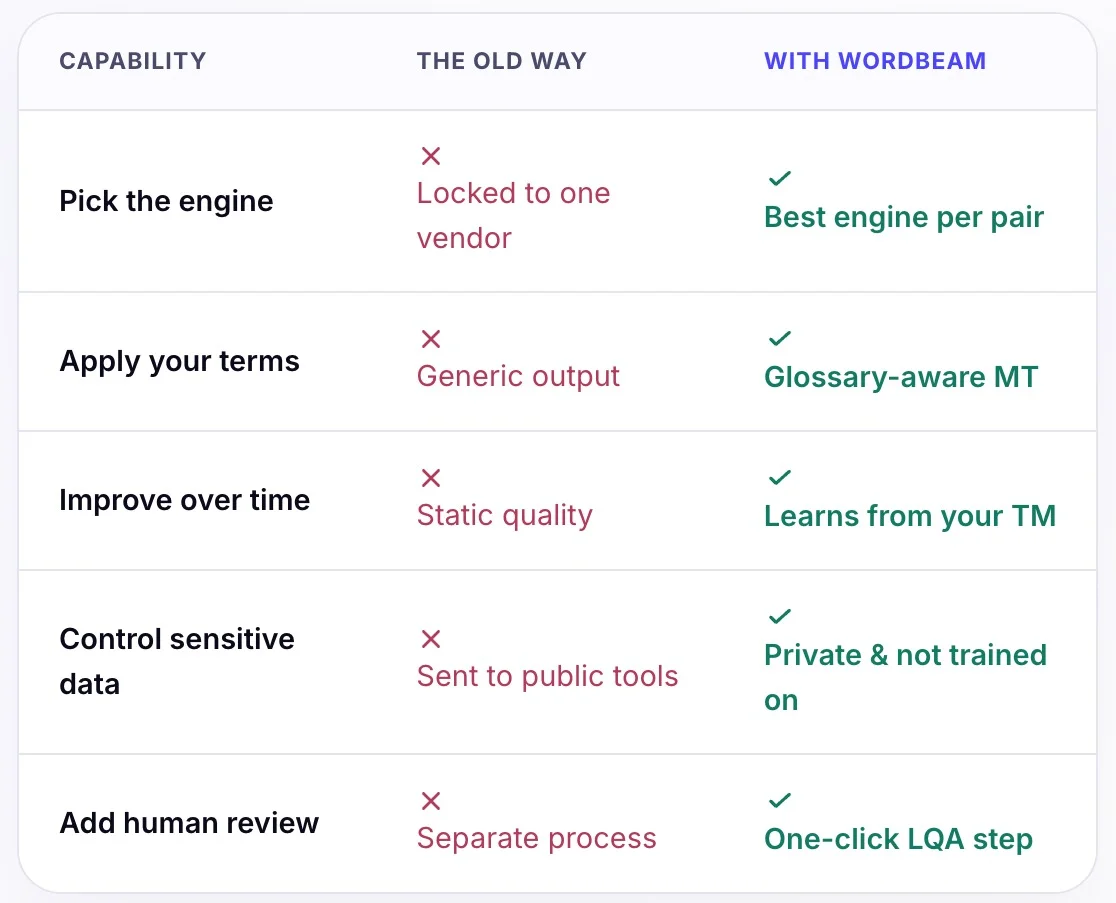Click the Control sensitive data row label
Image resolution: width=1116 pixels, height=903 pixels.
pos(177,662)
